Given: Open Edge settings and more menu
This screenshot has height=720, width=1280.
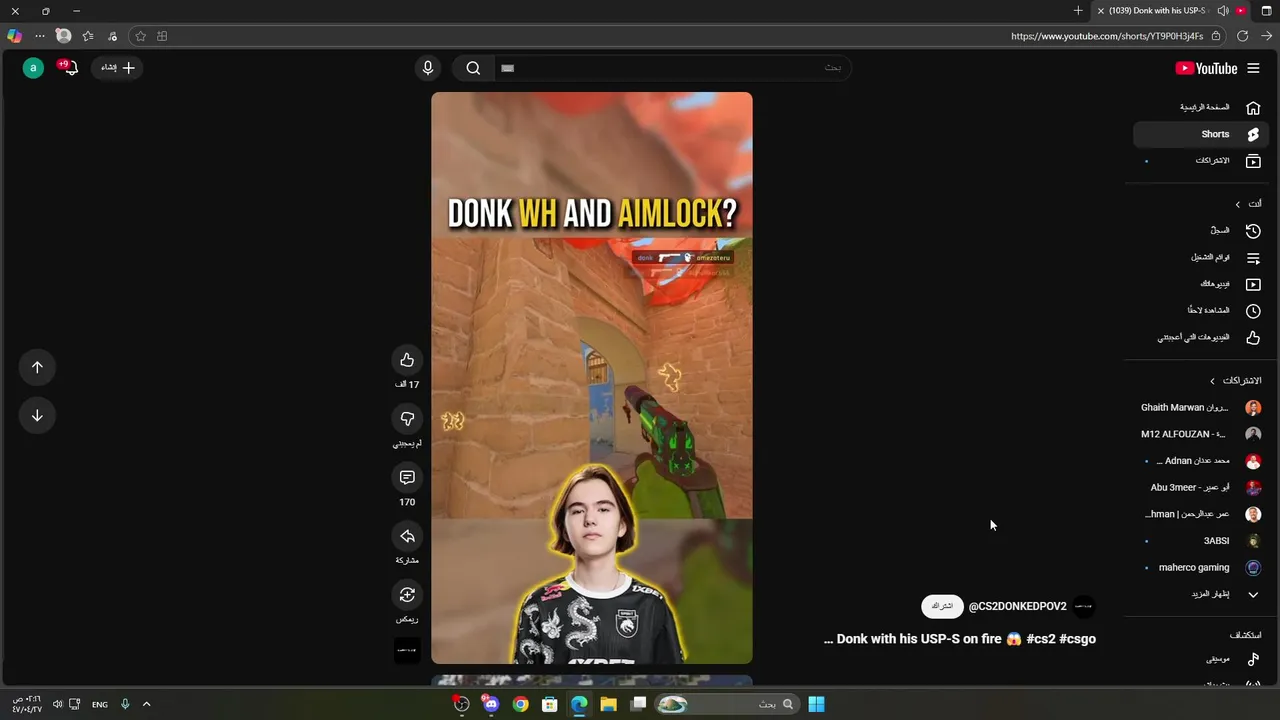Looking at the screenshot, I should click(40, 36).
